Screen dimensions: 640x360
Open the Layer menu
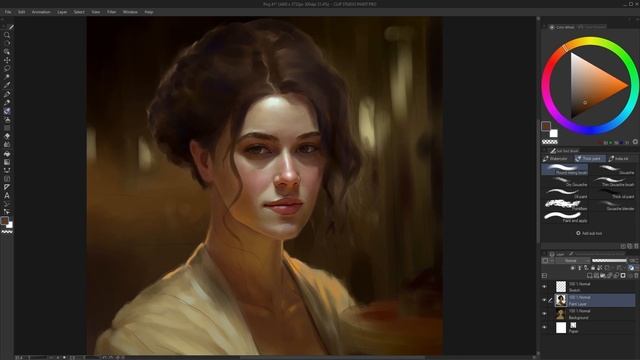tap(62, 12)
